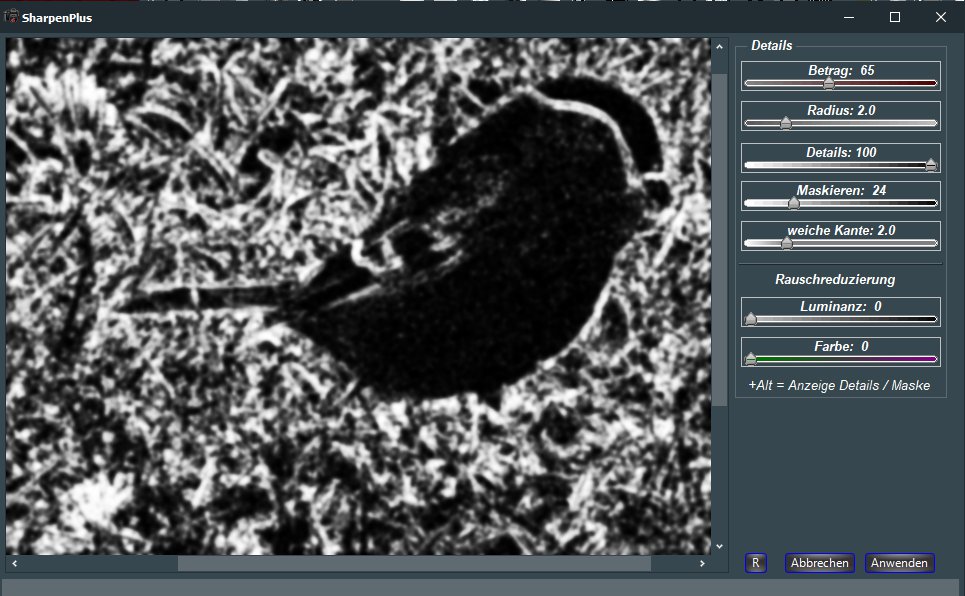Click the weiche Kante slider handle
Image resolution: width=965 pixels, height=596 pixels.
pos(786,243)
